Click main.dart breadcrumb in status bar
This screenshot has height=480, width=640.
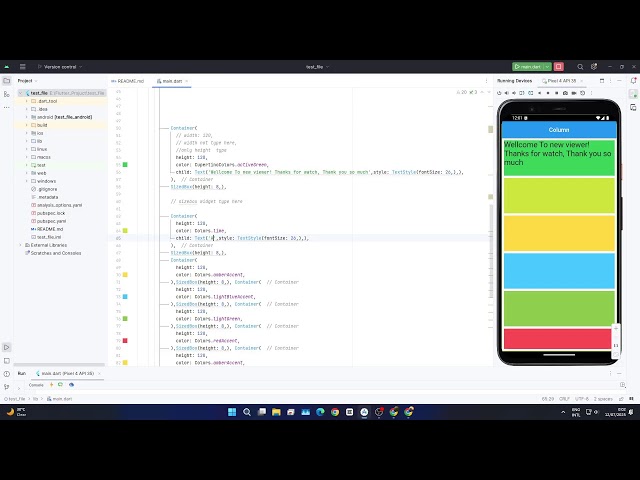coord(59,399)
